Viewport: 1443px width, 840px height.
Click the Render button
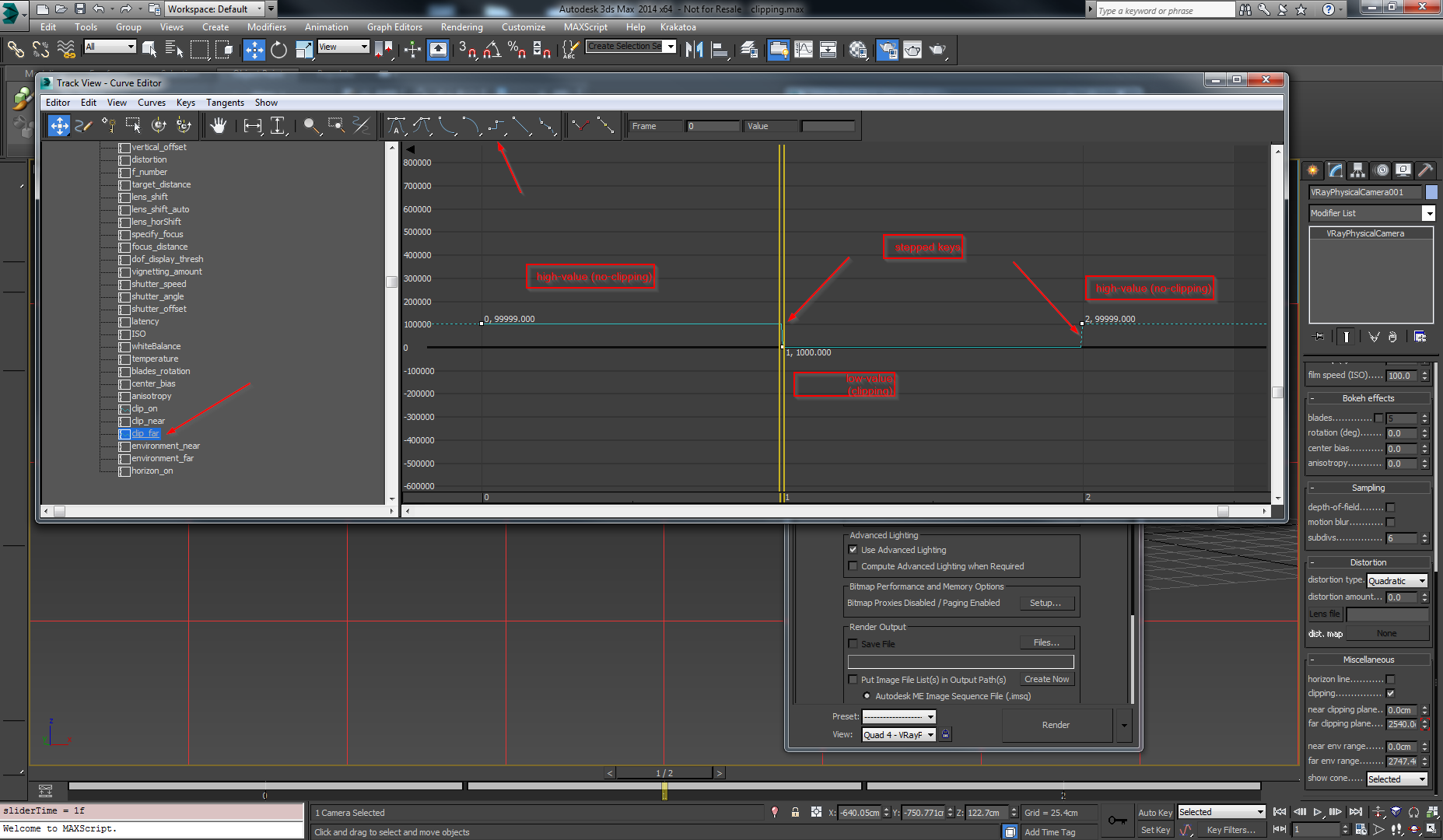click(1056, 725)
